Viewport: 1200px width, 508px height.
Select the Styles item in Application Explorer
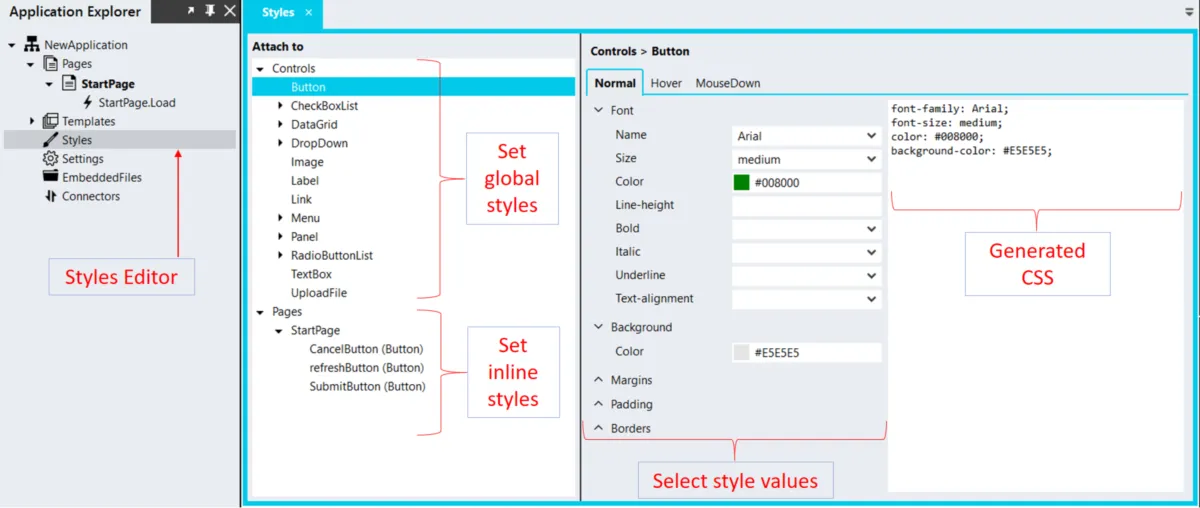[77, 140]
